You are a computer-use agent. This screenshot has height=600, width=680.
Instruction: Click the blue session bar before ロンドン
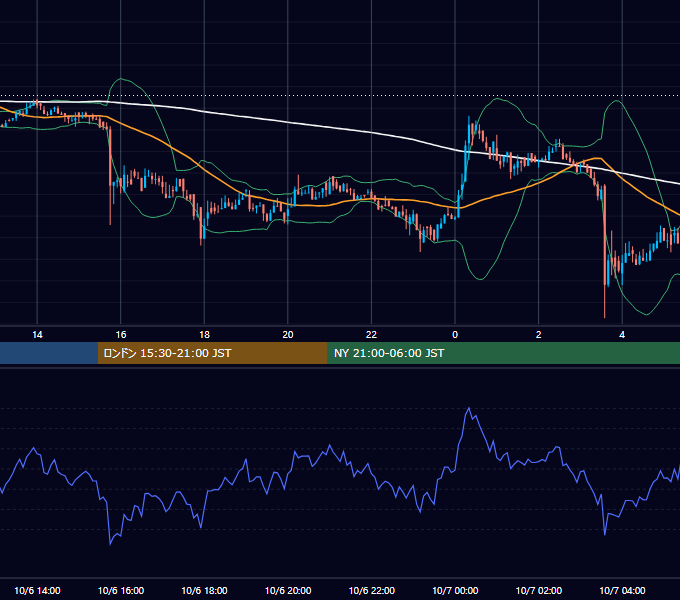[x=49, y=353]
